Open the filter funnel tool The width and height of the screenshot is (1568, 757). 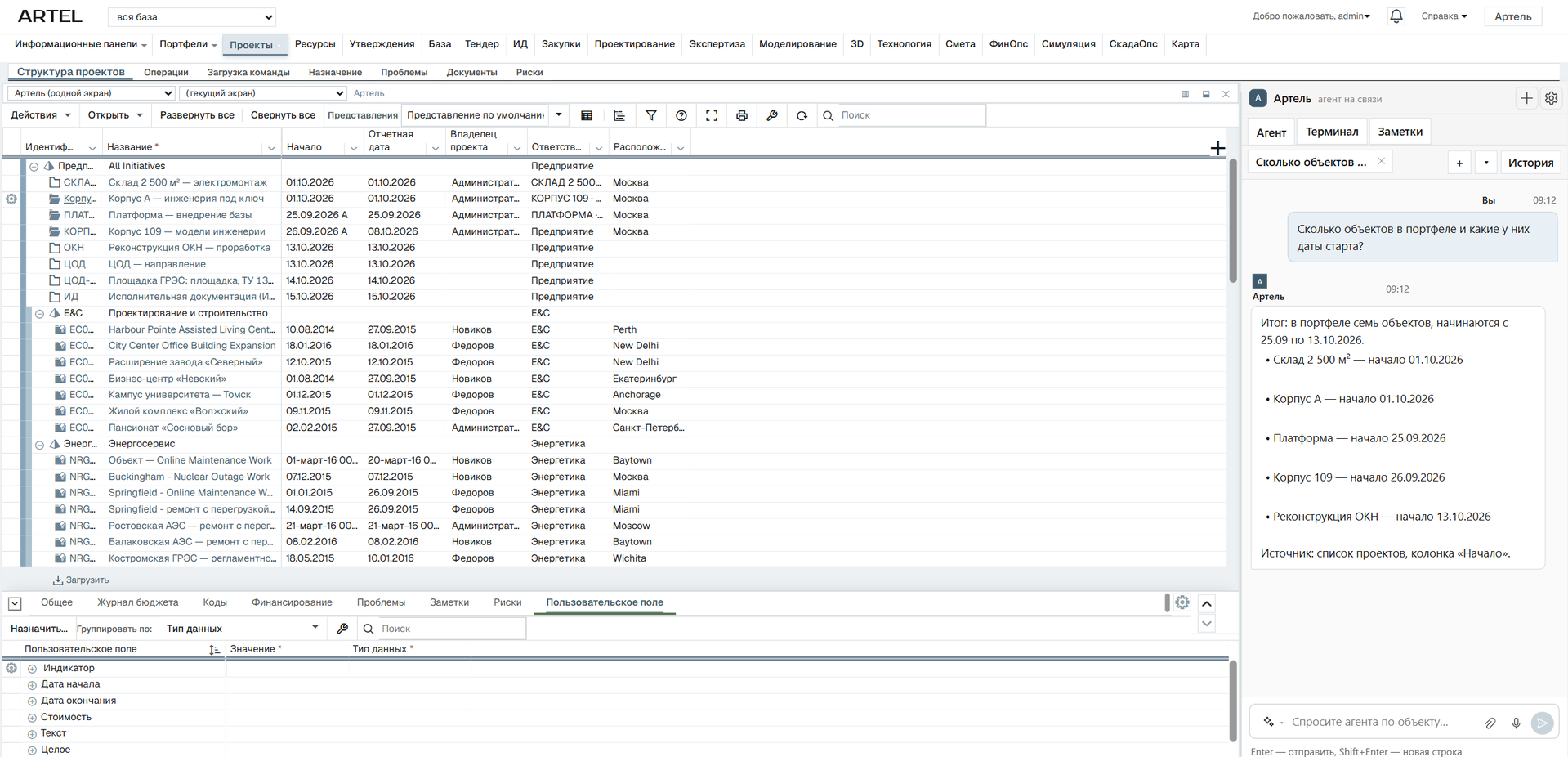click(x=651, y=115)
